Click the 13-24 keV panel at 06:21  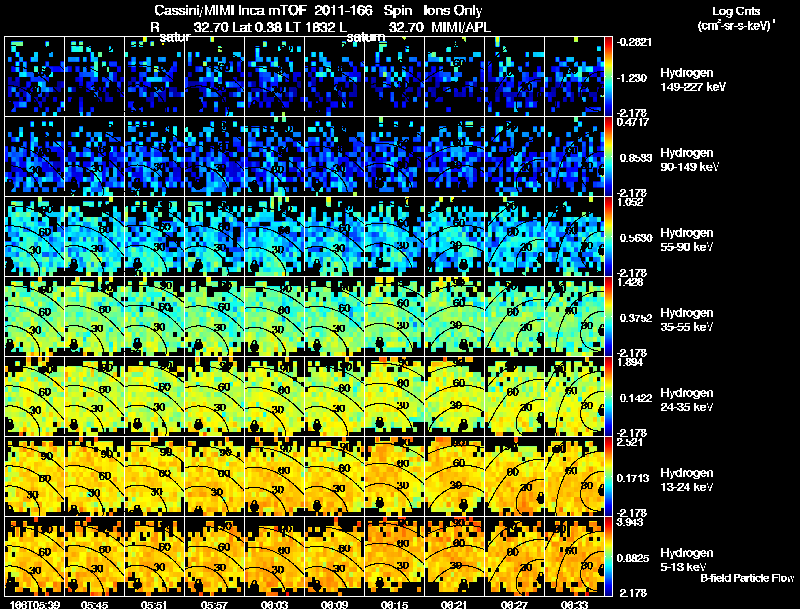[456, 476]
